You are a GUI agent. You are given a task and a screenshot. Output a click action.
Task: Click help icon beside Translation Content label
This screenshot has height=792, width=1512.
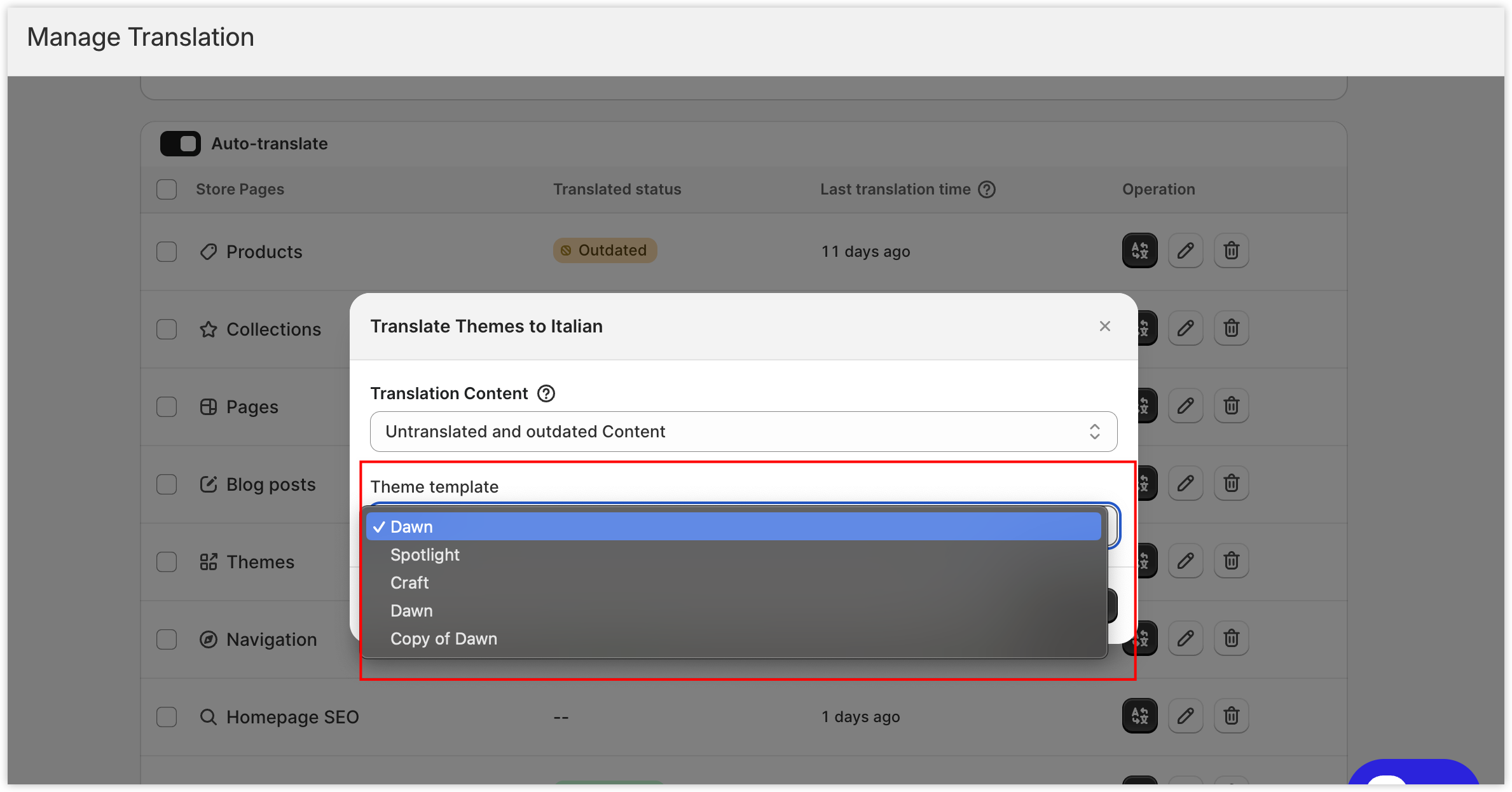[x=546, y=393]
